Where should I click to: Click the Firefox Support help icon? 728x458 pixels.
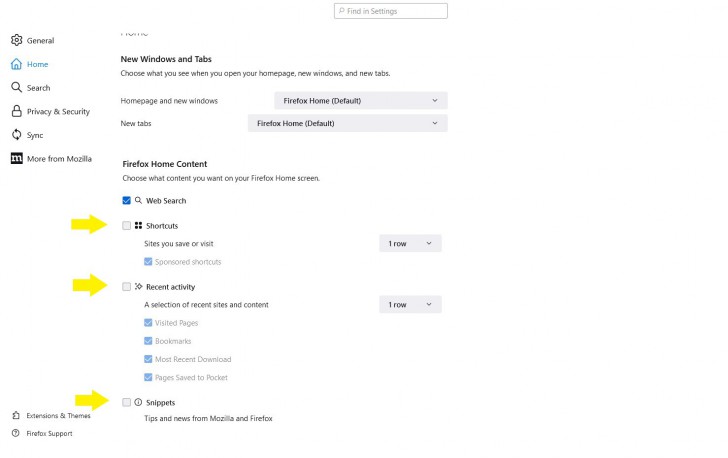[16, 433]
